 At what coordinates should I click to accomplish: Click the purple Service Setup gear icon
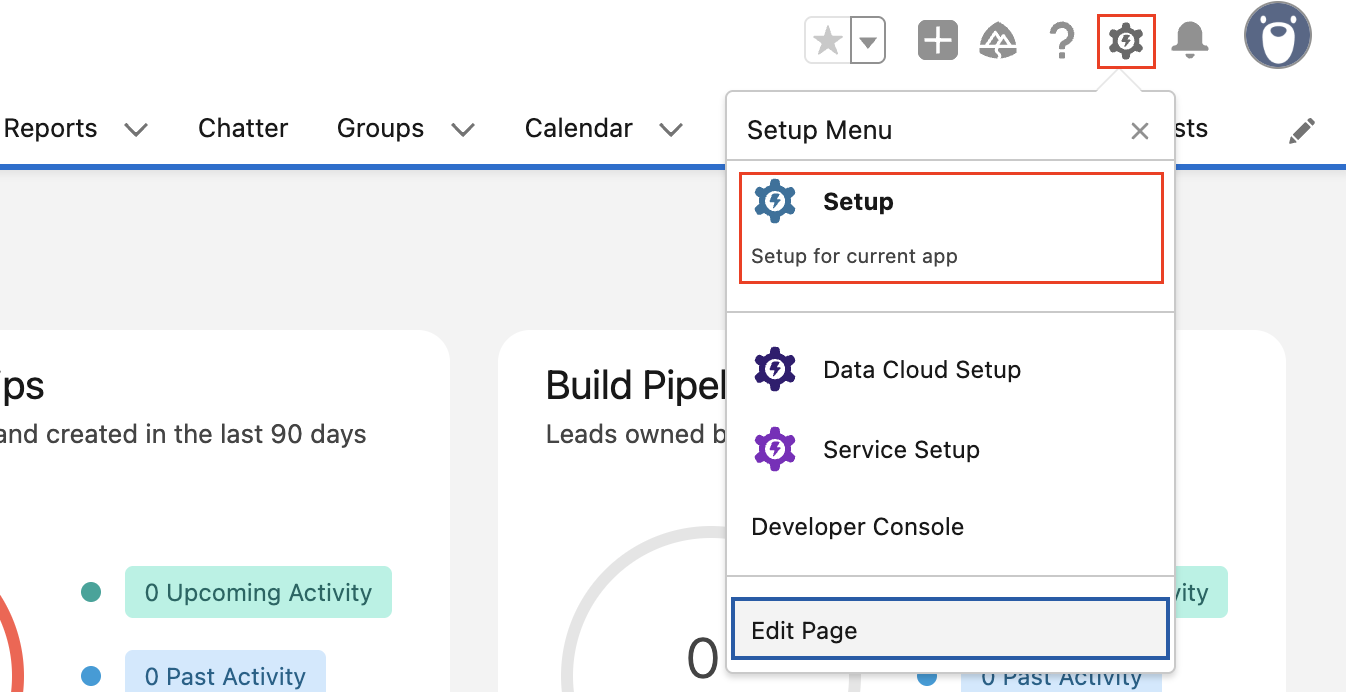(775, 449)
